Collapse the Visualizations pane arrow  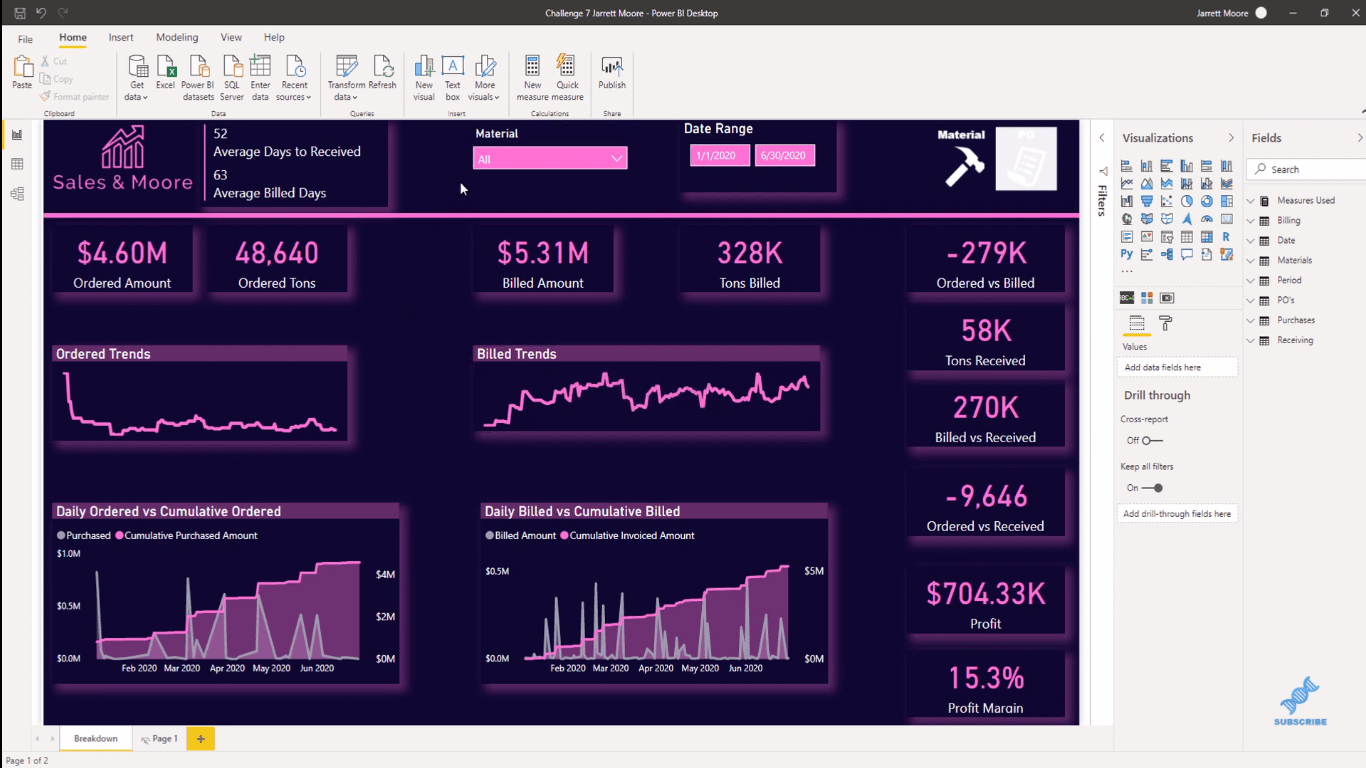pyautogui.click(x=1231, y=138)
